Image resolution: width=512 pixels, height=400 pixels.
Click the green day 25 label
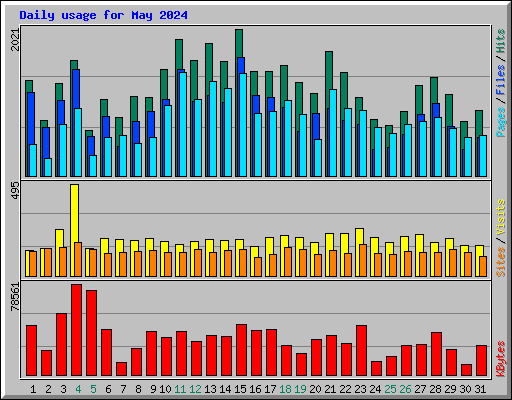(x=390, y=389)
